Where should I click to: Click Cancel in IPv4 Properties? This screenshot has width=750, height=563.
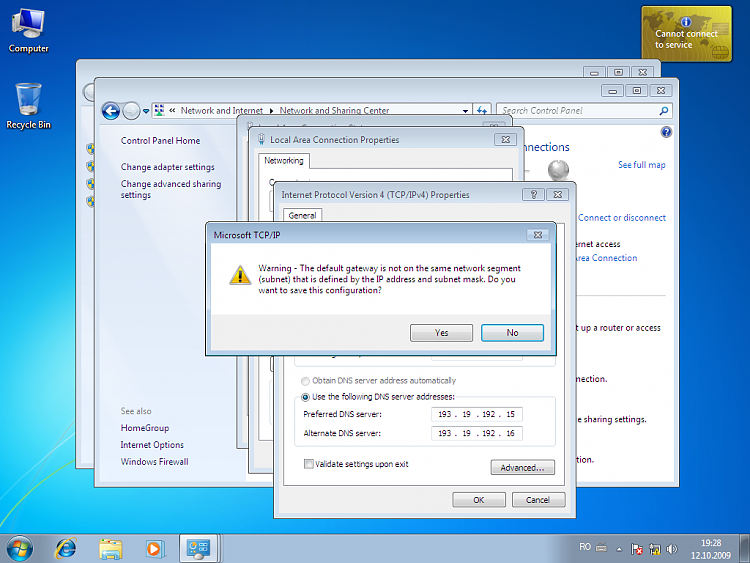tap(538, 500)
